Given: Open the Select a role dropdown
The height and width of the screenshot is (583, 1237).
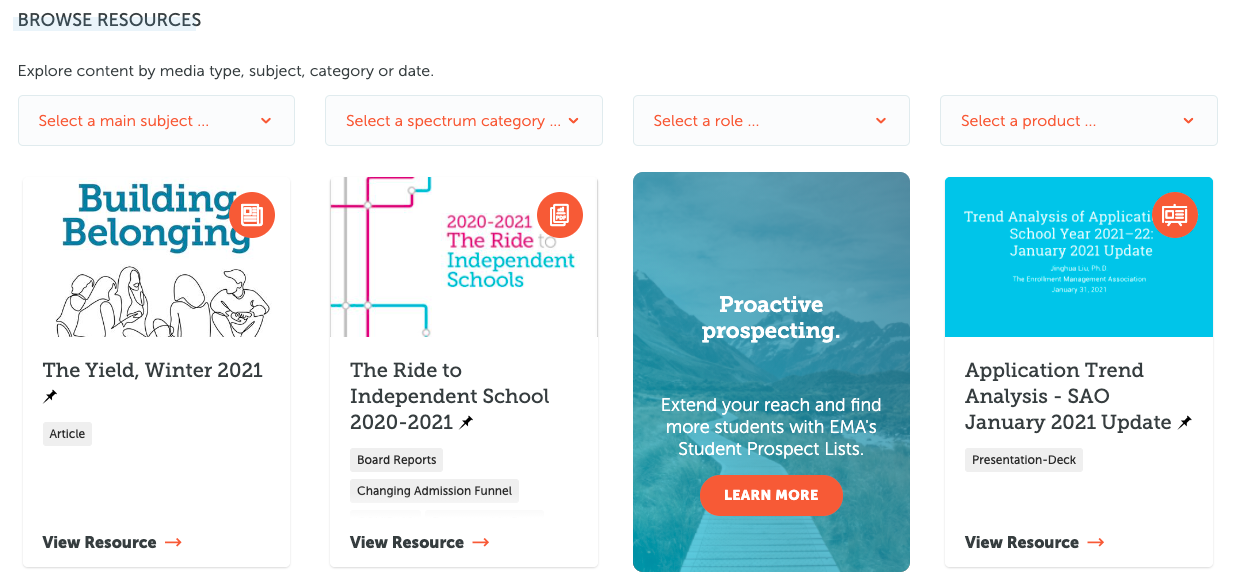Looking at the screenshot, I should tap(771, 121).
